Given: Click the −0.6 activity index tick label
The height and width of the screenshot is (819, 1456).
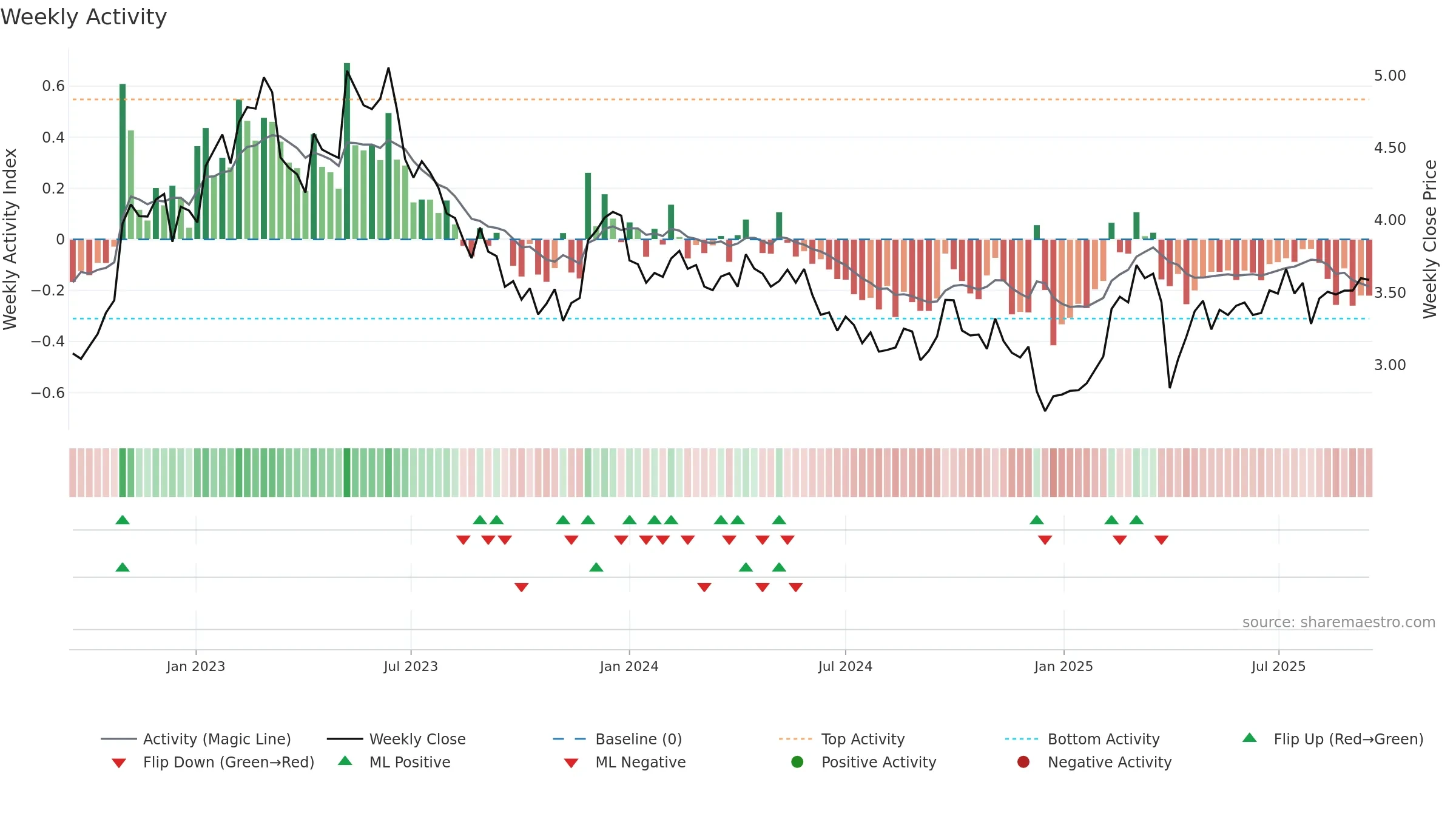Looking at the screenshot, I should tap(48, 393).
